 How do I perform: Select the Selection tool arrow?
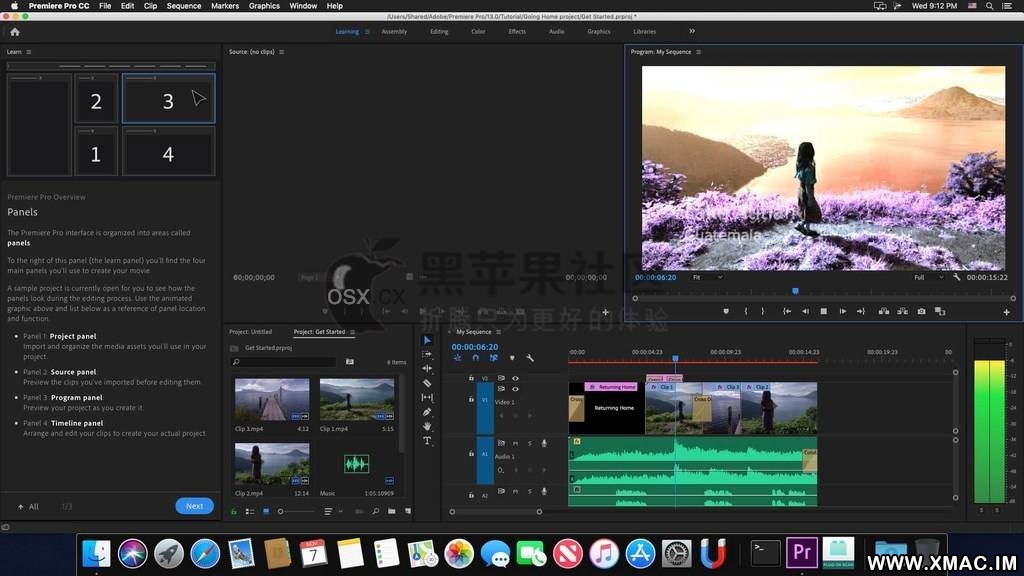[427, 340]
